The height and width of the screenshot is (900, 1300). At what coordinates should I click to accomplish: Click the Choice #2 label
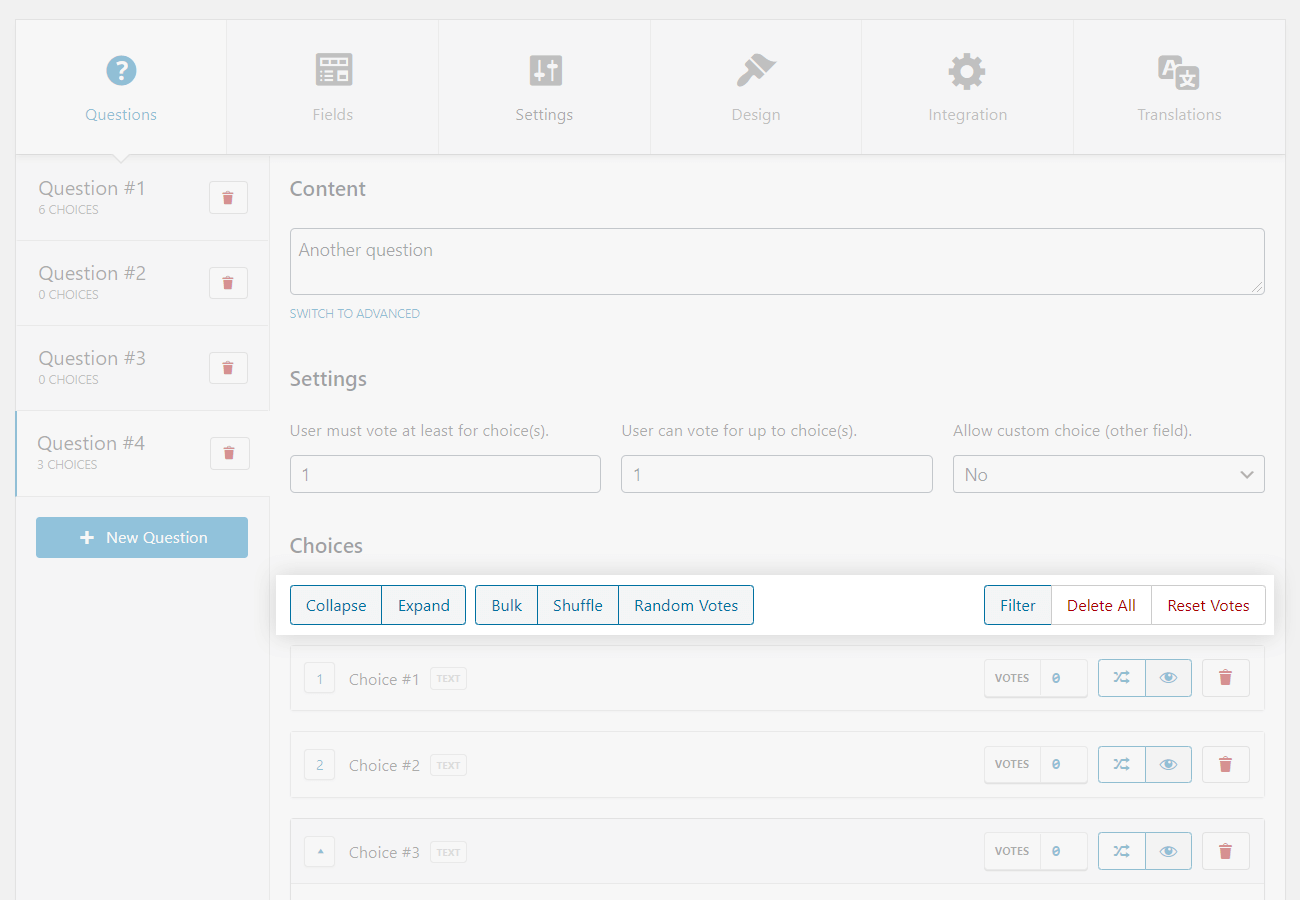(x=384, y=766)
